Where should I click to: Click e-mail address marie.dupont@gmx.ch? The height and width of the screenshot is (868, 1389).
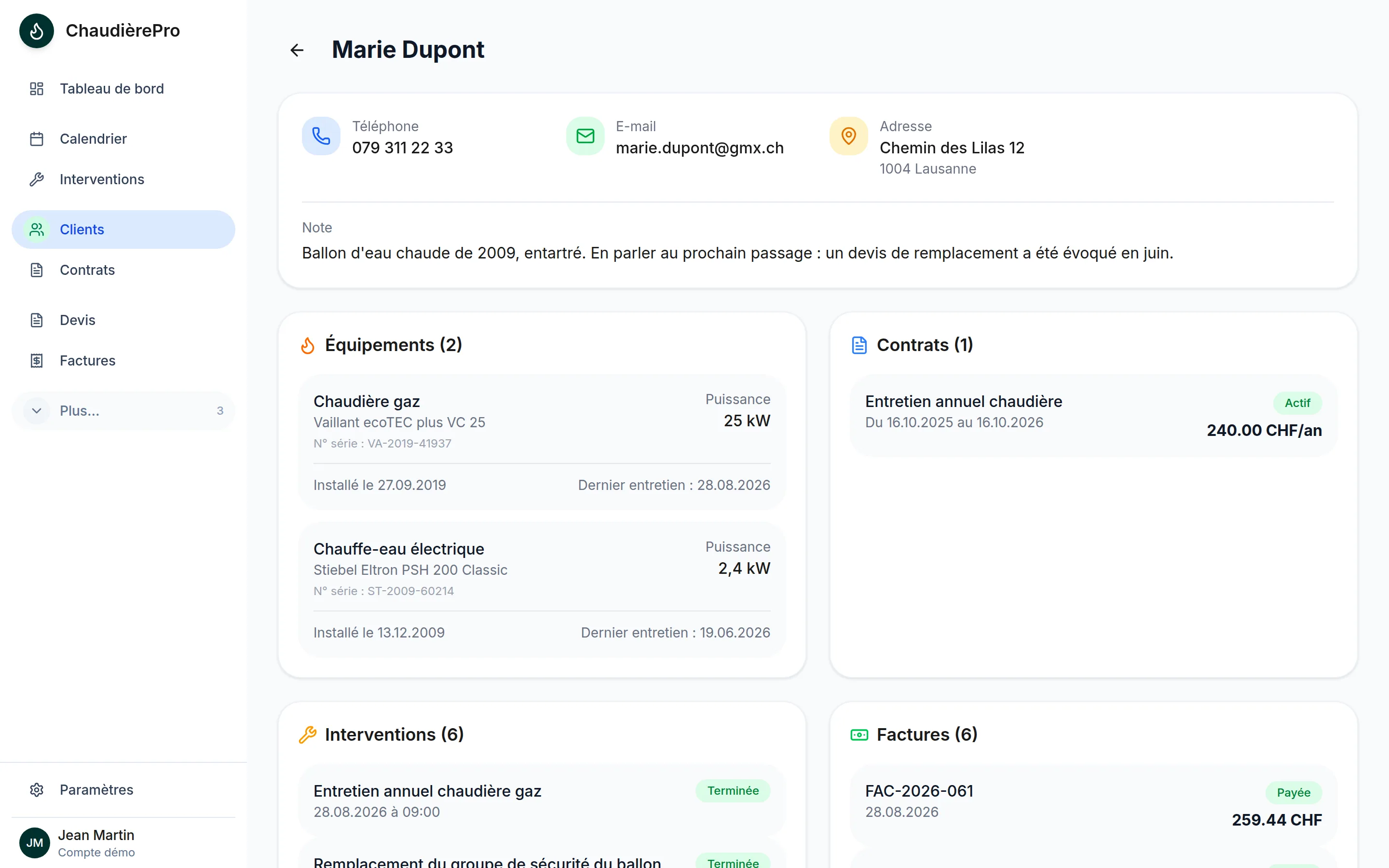(x=700, y=148)
